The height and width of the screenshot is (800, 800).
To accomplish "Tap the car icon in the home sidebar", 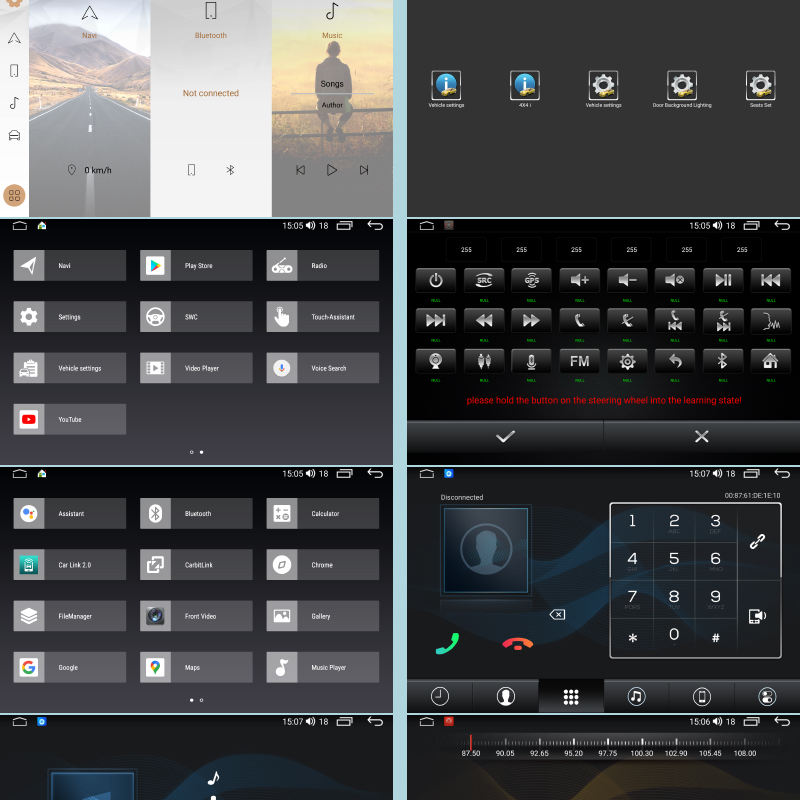I will (14, 135).
